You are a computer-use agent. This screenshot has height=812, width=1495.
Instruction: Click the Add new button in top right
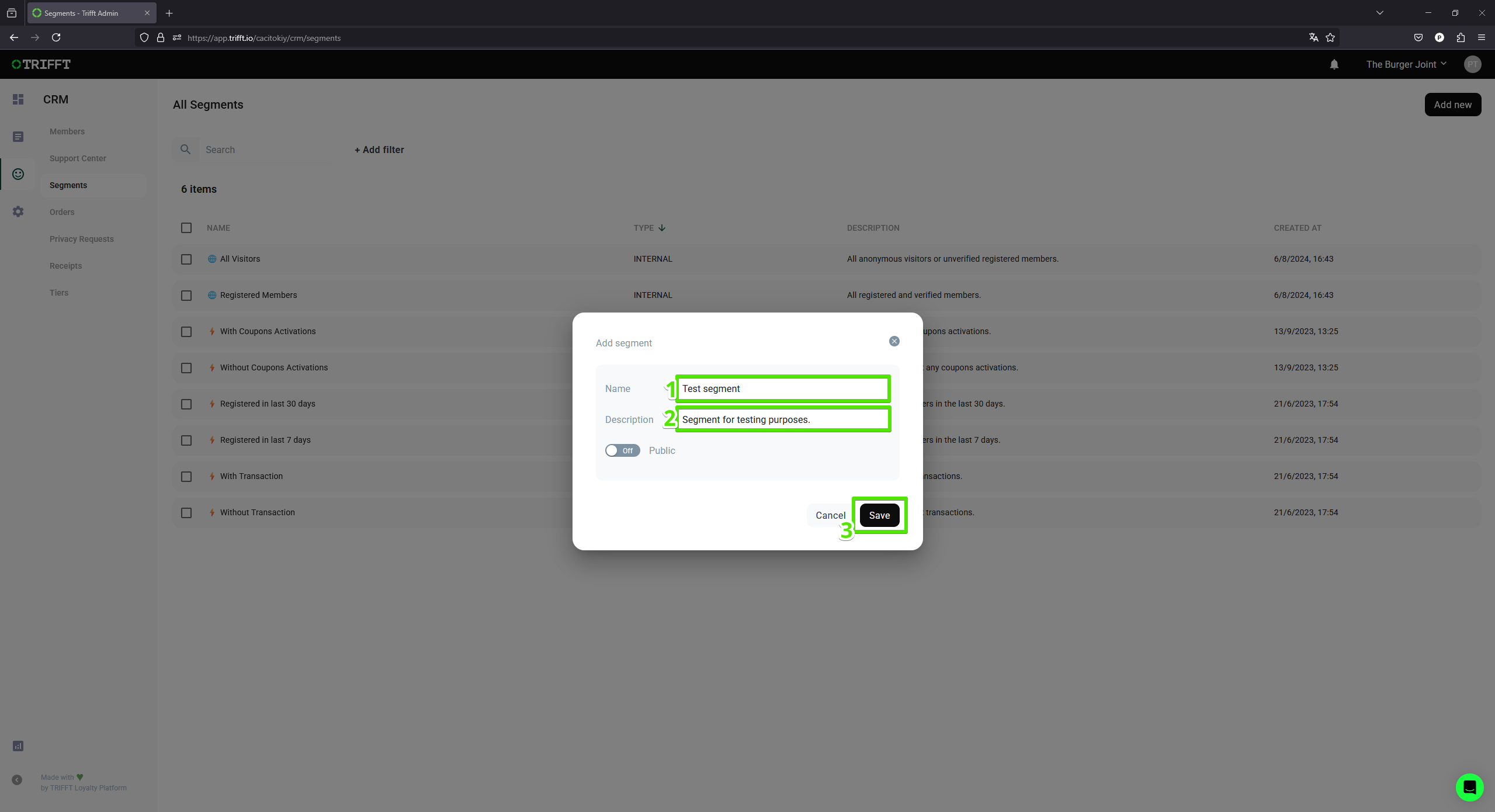(1451, 104)
